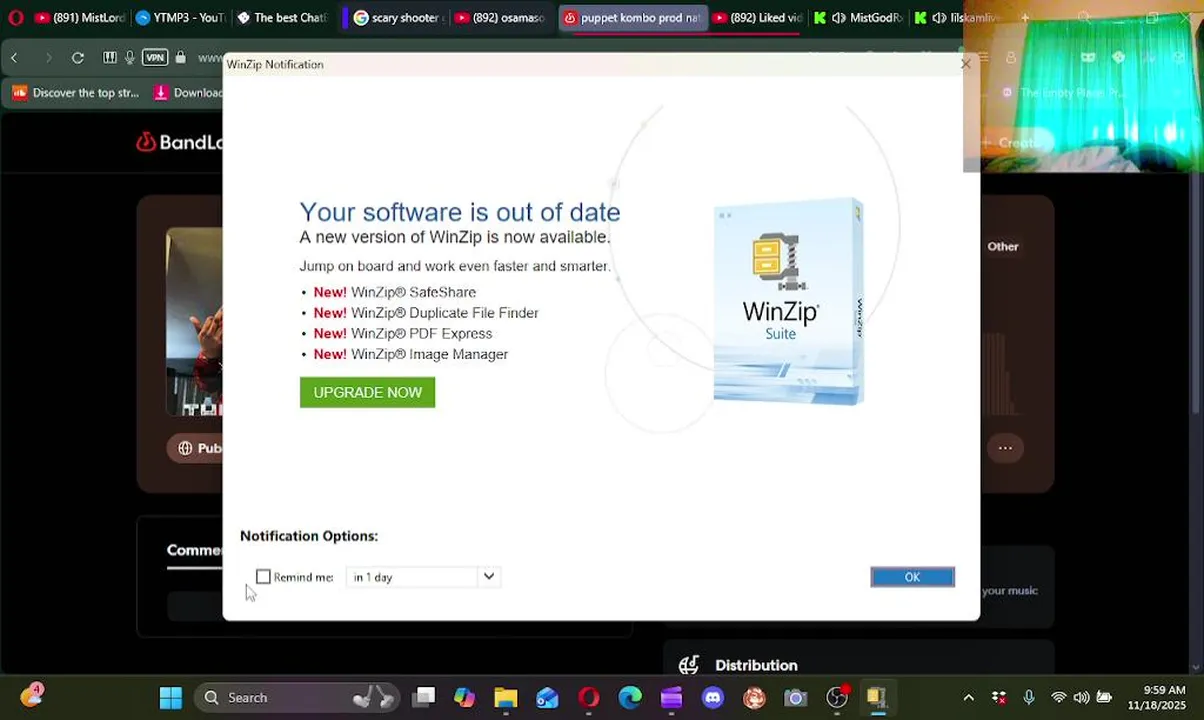Screen dimensions: 1204x720
Task: Open the (892) osamaso browser tab
Action: (x=499, y=18)
